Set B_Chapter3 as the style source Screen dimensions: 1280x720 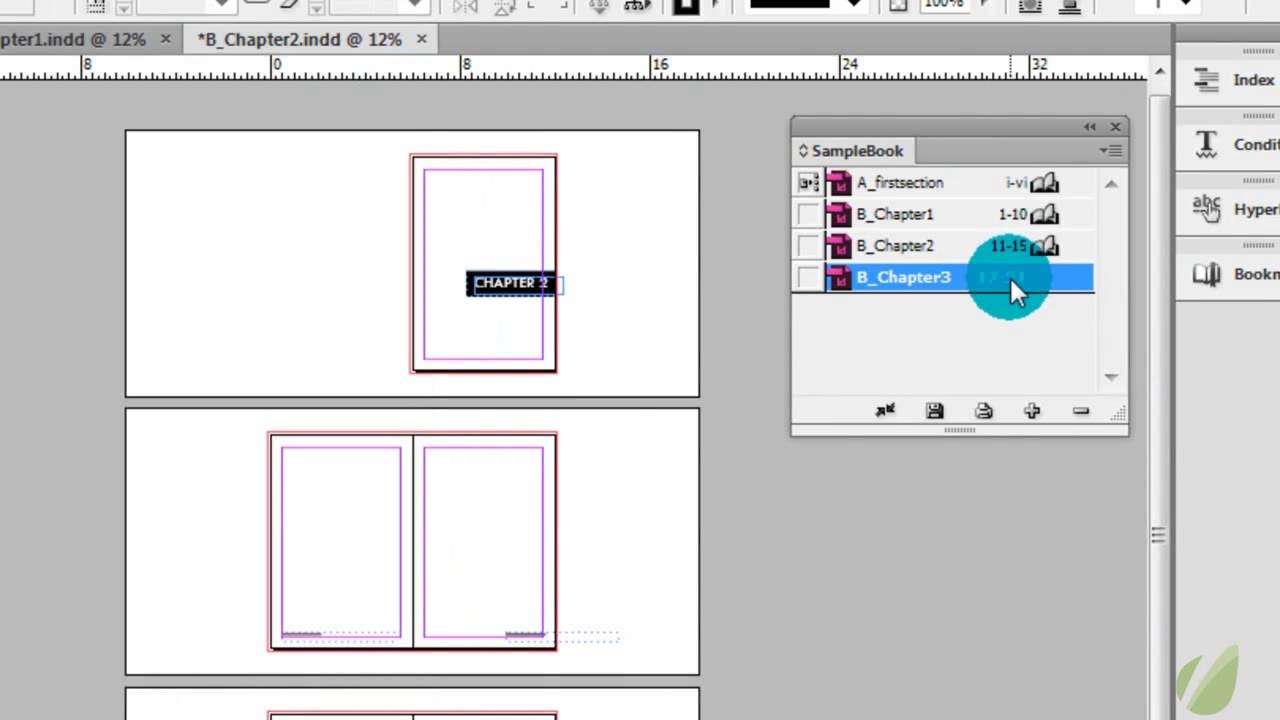click(x=808, y=277)
